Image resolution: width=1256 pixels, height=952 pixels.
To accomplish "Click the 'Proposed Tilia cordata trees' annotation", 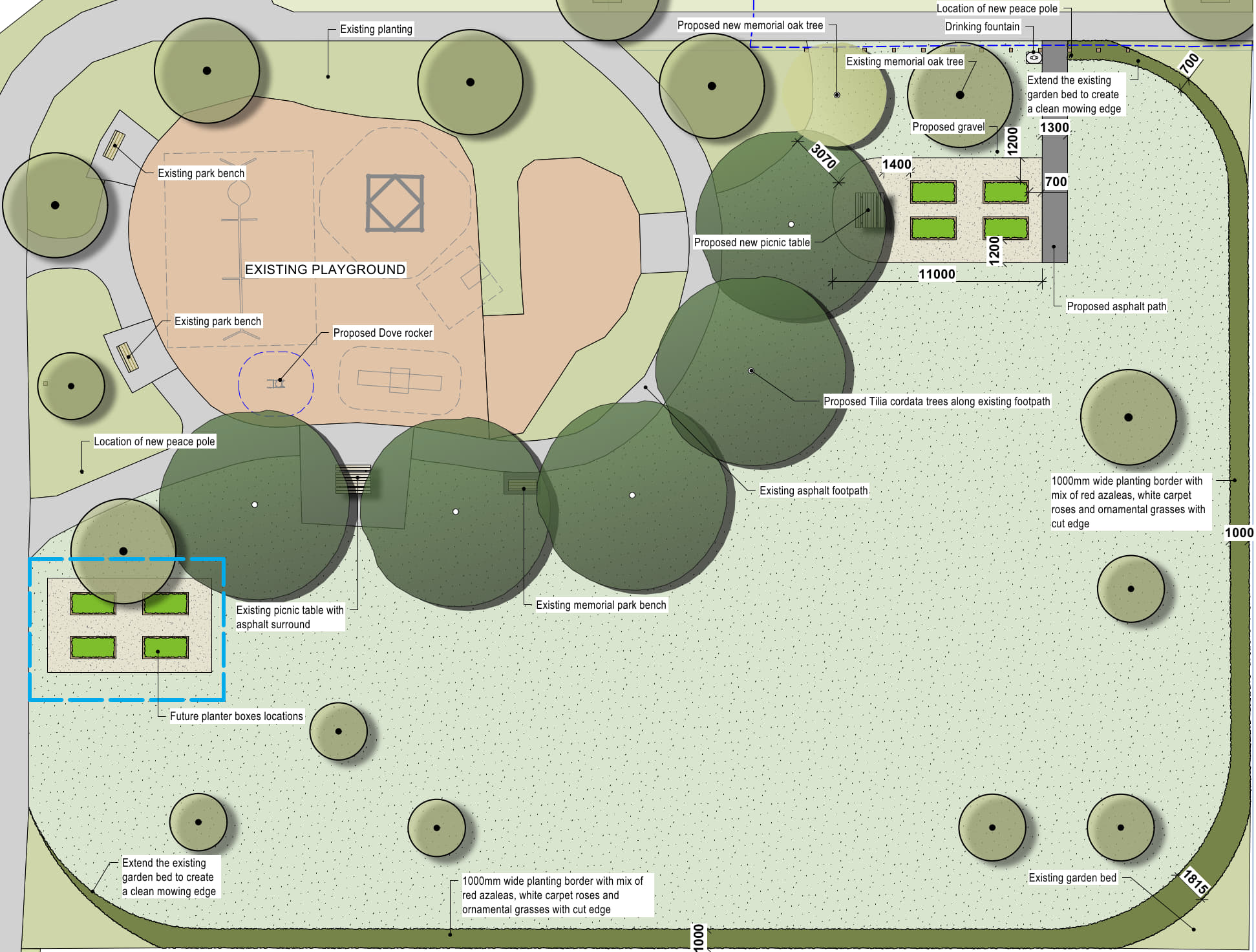I will [936, 401].
